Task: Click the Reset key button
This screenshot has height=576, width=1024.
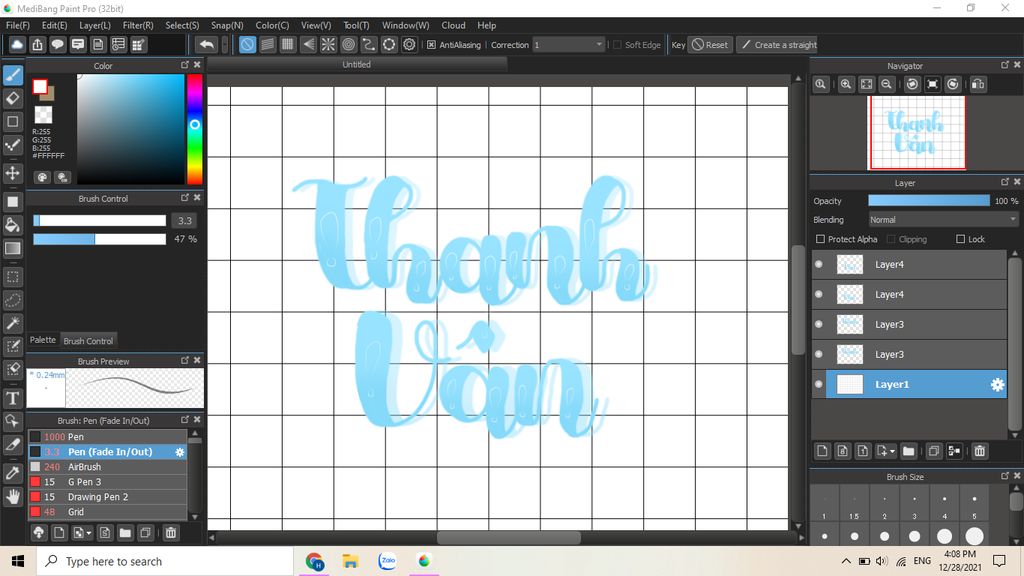Action: [x=710, y=45]
